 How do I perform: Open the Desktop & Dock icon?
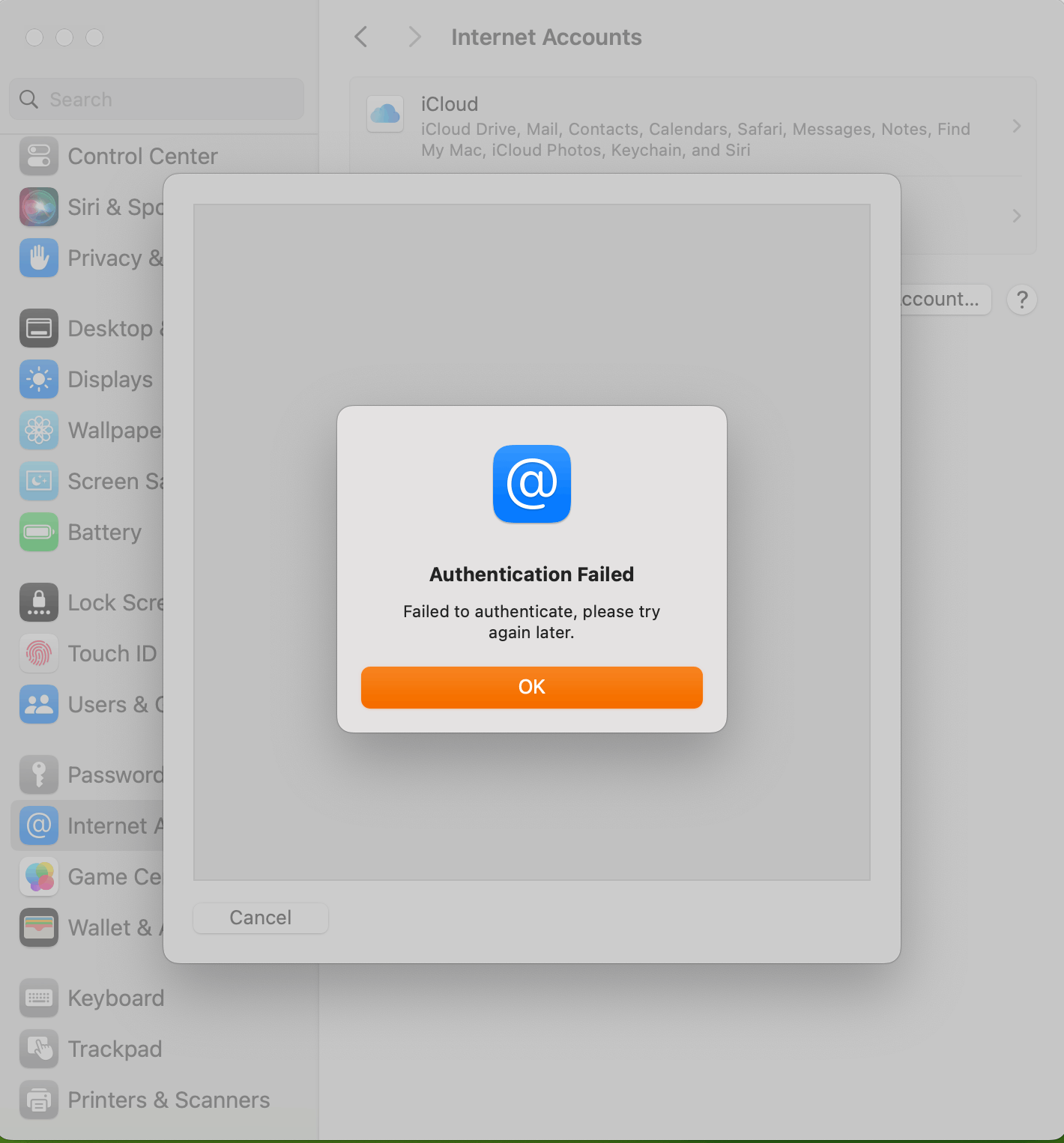pos(39,328)
